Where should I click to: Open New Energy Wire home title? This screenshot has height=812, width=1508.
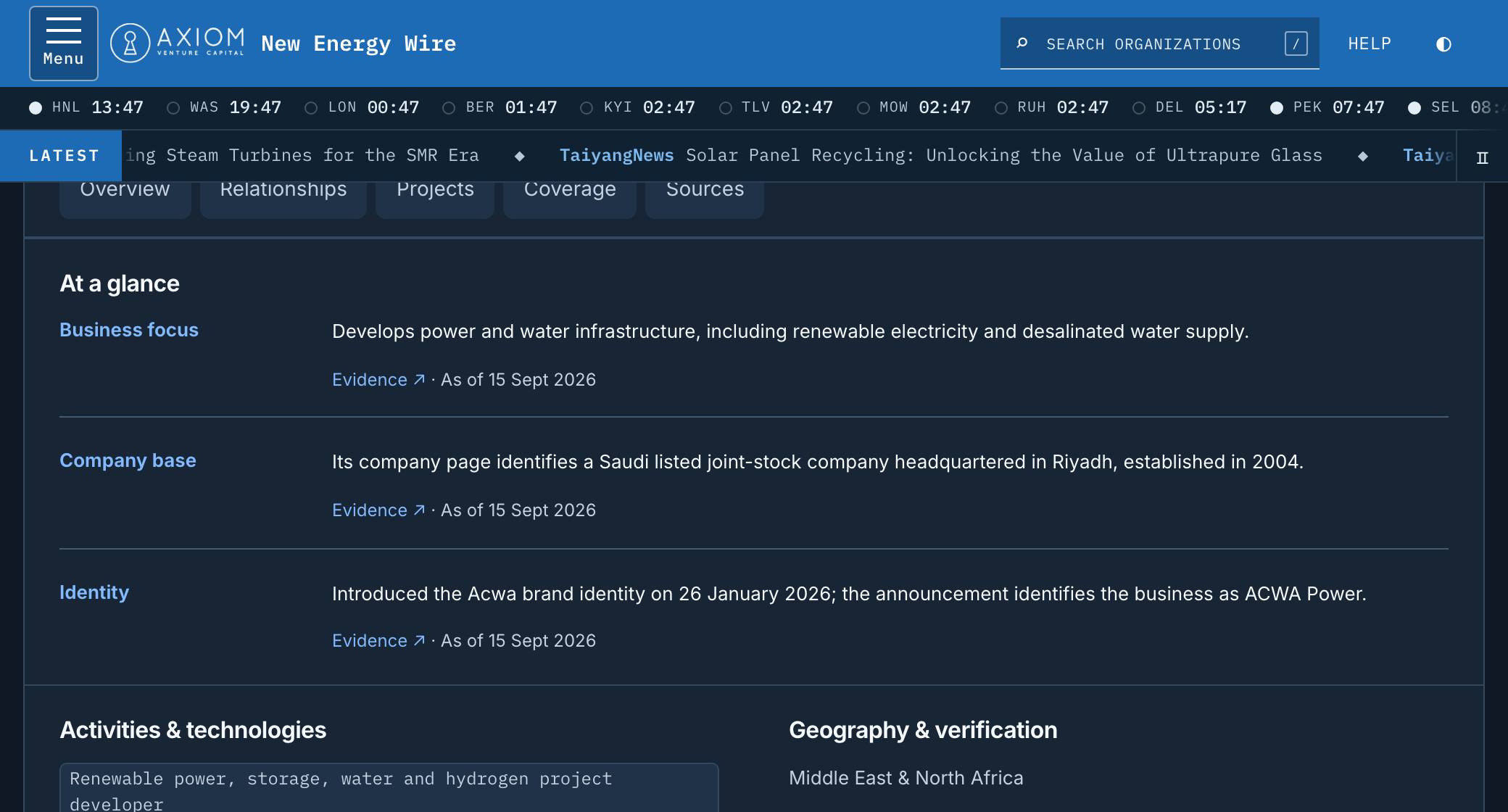(x=358, y=43)
